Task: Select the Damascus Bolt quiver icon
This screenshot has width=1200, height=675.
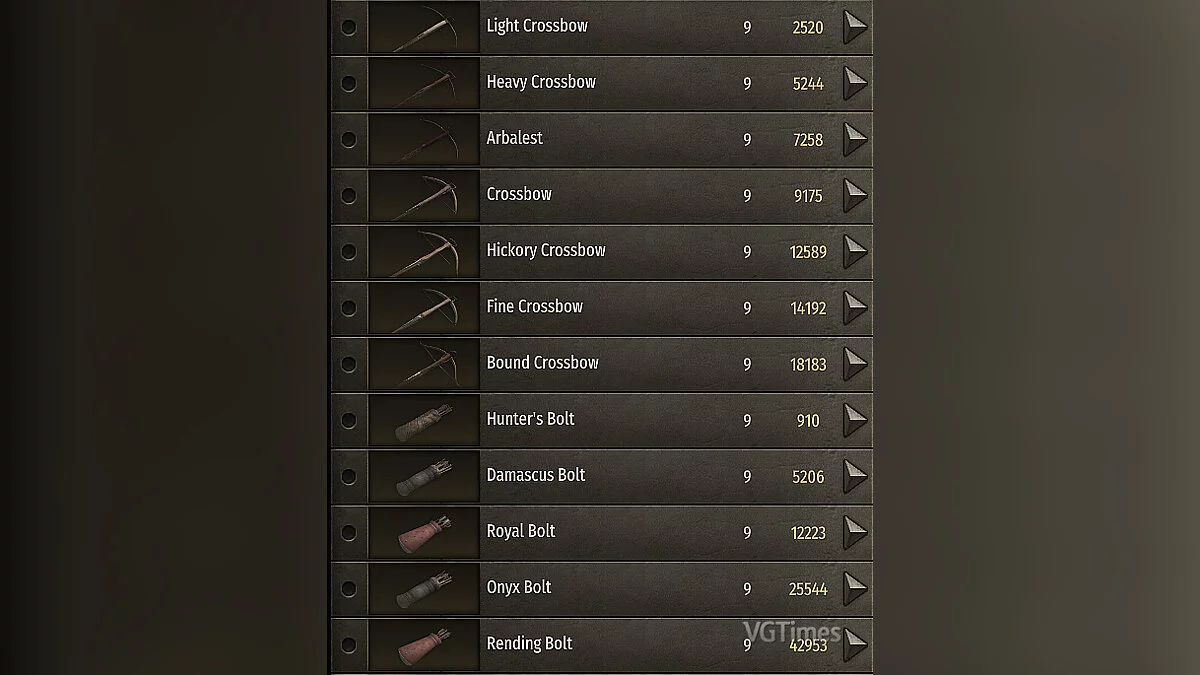Action: pyautogui.click(x=424, y=476)
